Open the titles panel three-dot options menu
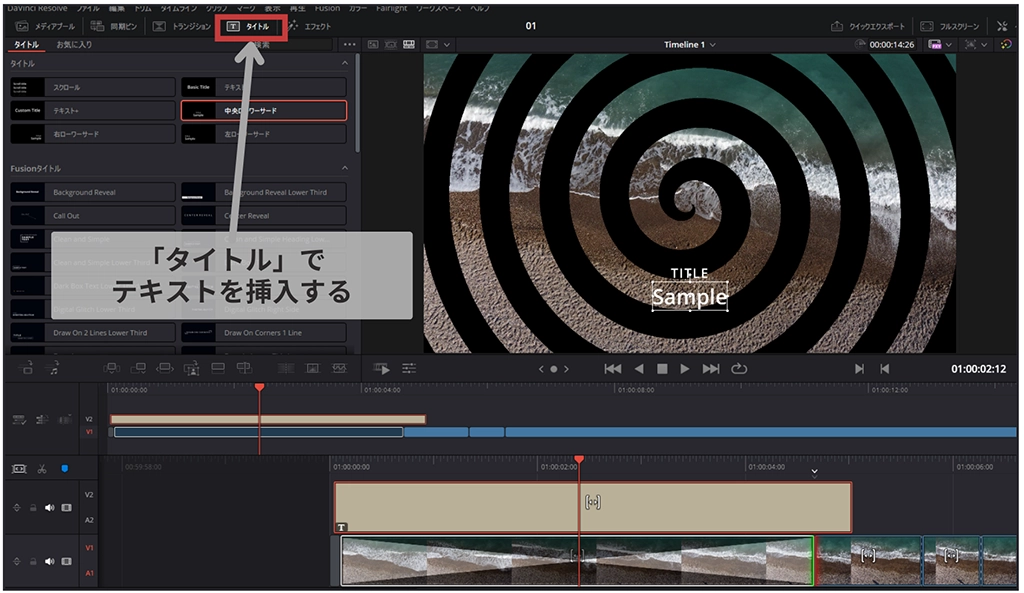 click(349, 45)
